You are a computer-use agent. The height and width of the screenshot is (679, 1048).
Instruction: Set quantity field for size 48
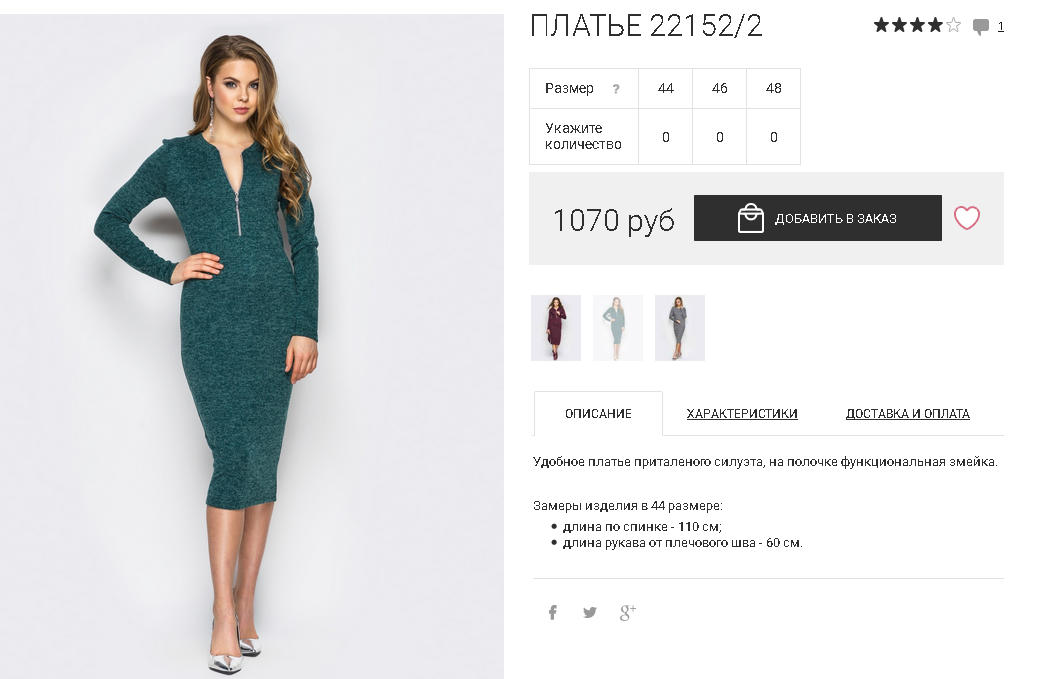774,137
